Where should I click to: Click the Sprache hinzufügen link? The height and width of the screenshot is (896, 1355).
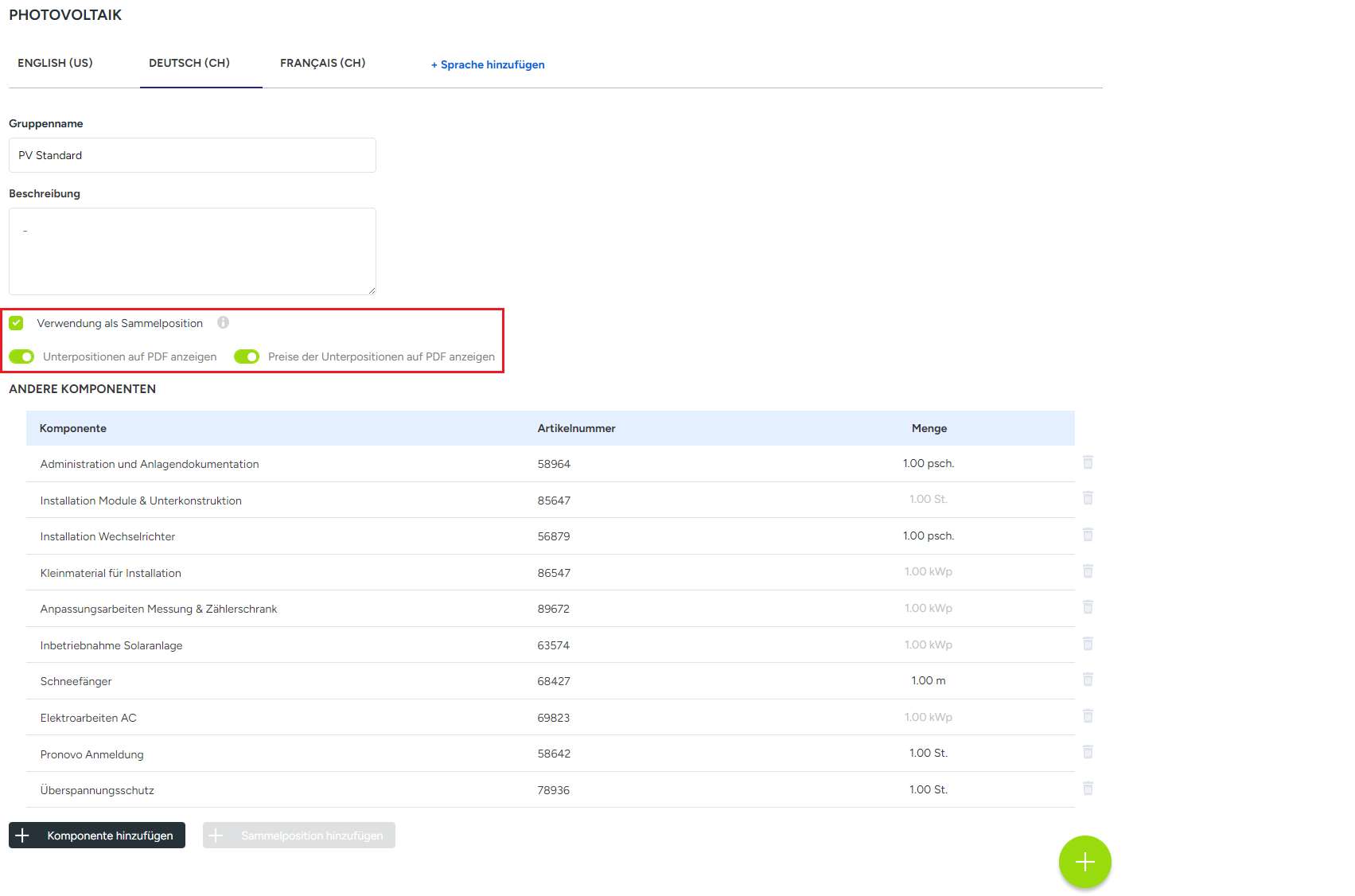coord(488,64)
